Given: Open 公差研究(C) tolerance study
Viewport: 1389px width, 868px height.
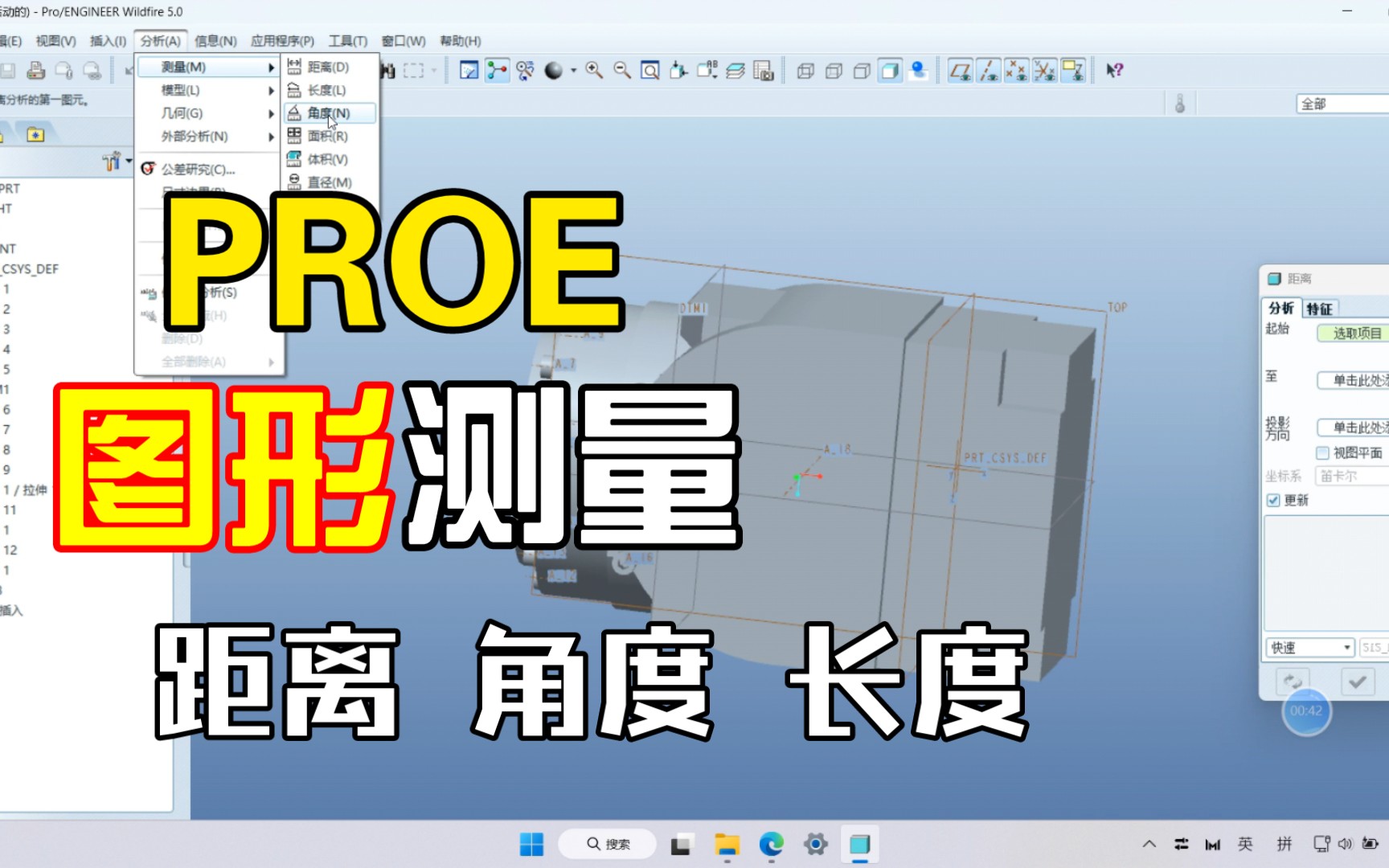Looking at the screenshot, I should click(x=198, y=170).
